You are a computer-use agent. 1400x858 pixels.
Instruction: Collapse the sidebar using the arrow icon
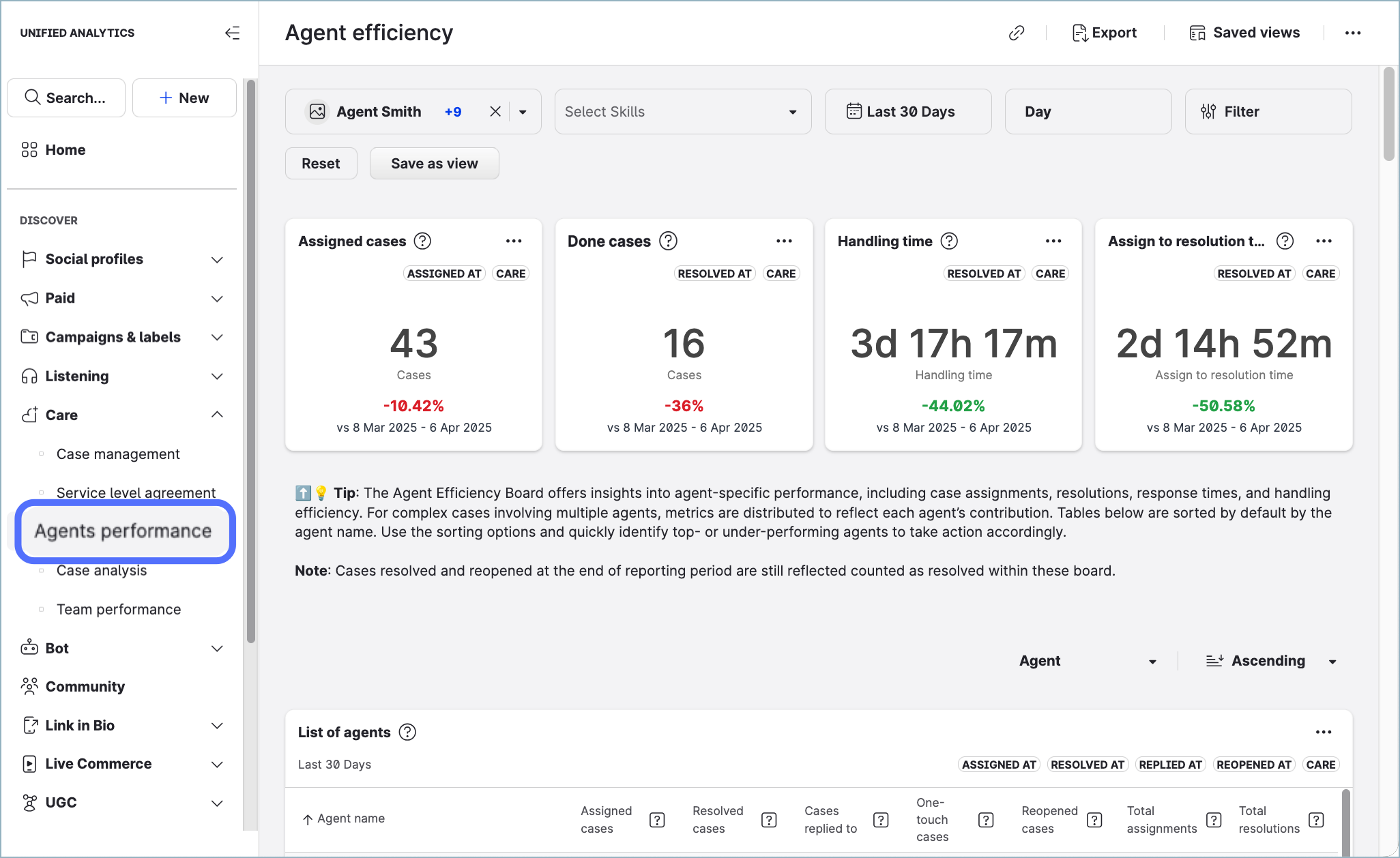tap(232, 32)
